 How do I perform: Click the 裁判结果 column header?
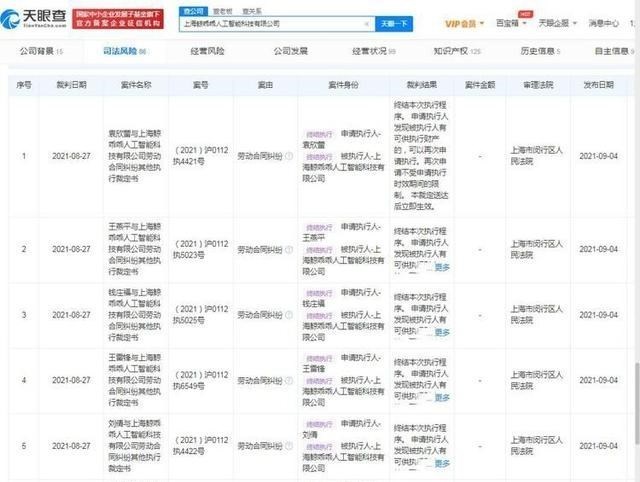coord(422,85)
